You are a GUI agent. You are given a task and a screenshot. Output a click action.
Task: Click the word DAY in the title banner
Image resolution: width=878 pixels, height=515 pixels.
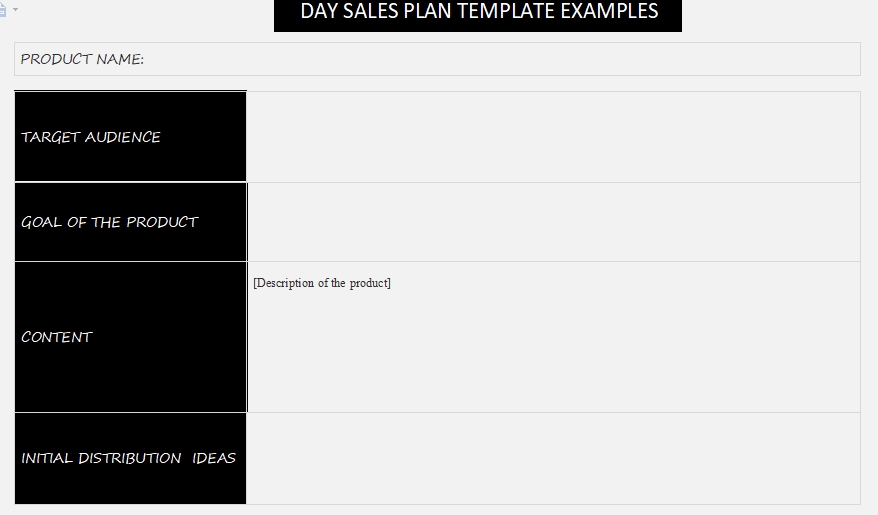pos(319,12)
